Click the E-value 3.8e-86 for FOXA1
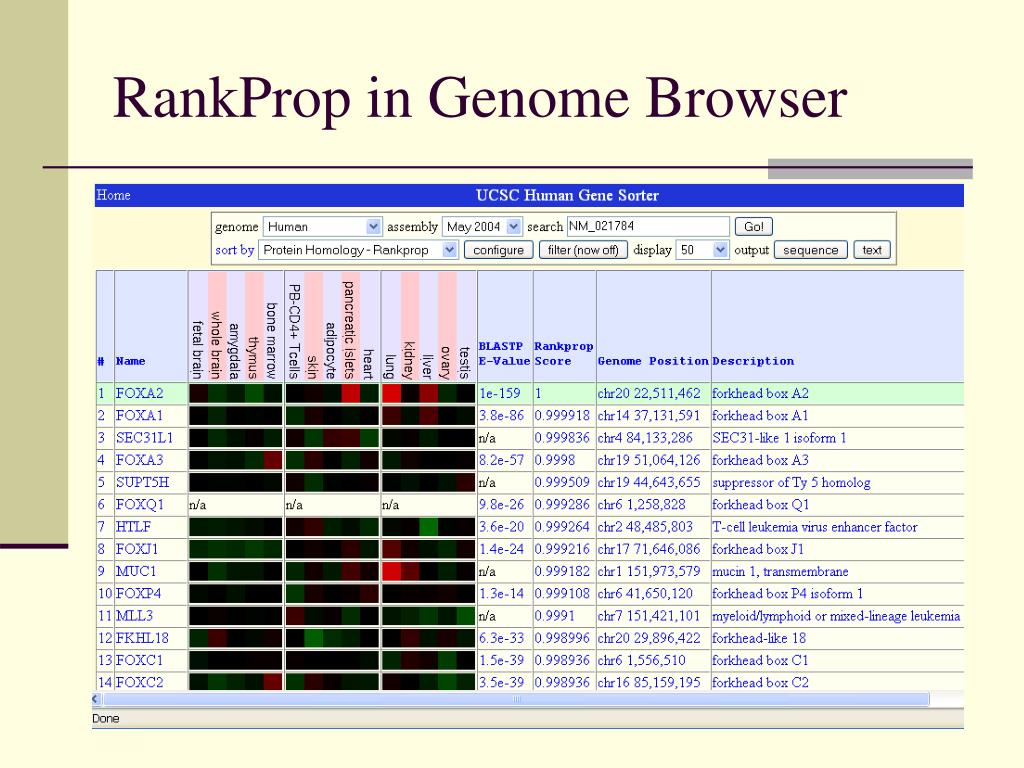The height and width of the screenshot is (768, 1024). click(x=502, y=415)
